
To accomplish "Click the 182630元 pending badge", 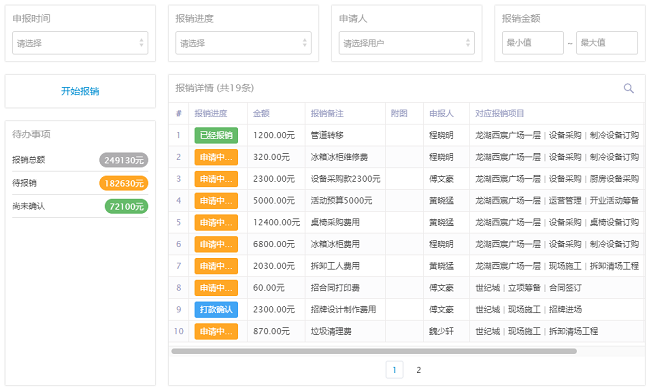I will [x=124, y=183].
